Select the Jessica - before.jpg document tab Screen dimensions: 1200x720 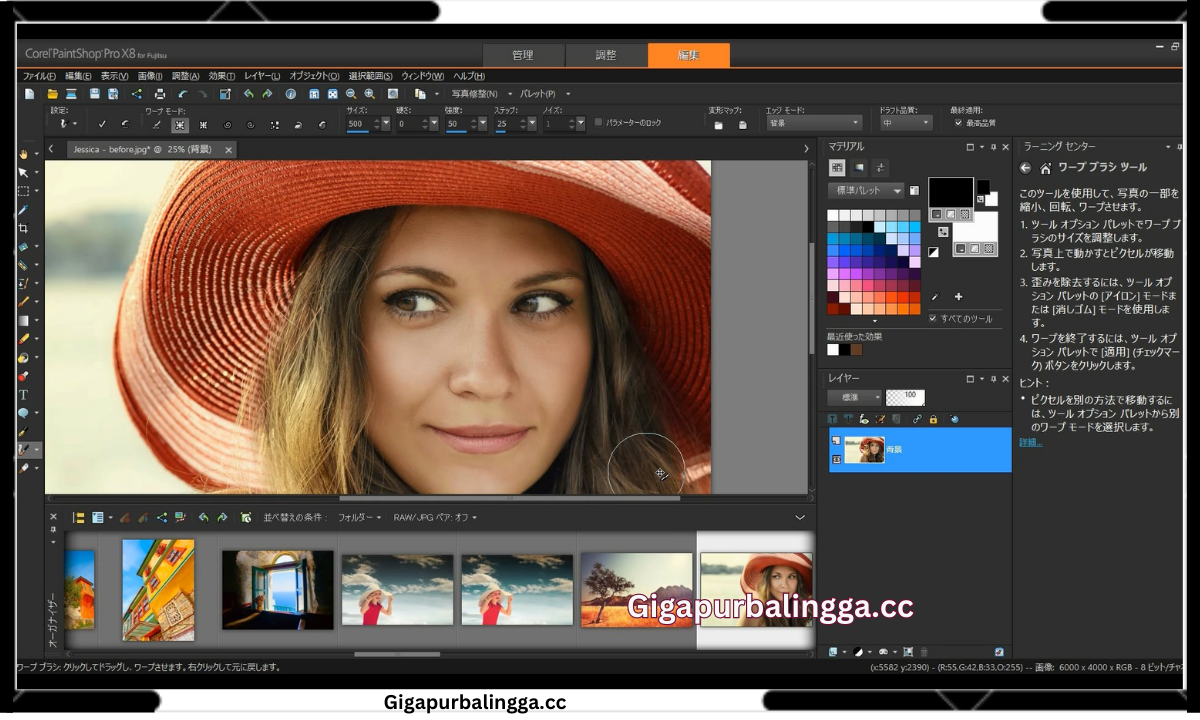tap(141, 149)
